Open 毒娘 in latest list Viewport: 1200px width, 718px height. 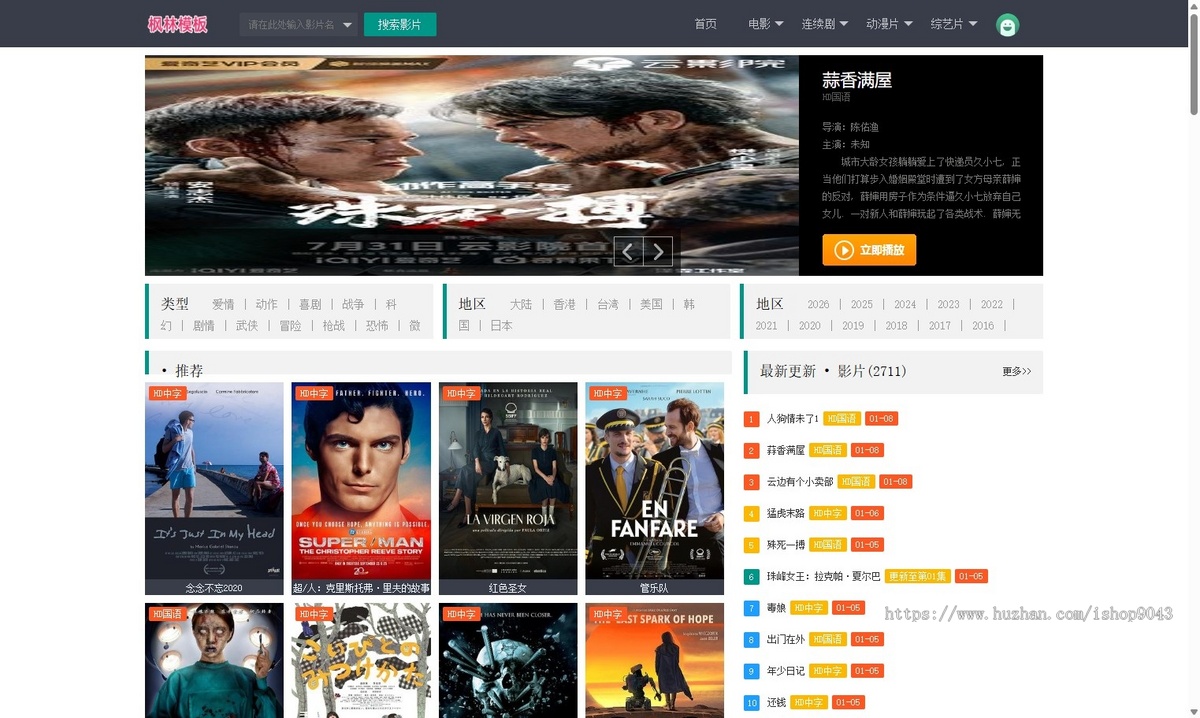pos(776,608)
